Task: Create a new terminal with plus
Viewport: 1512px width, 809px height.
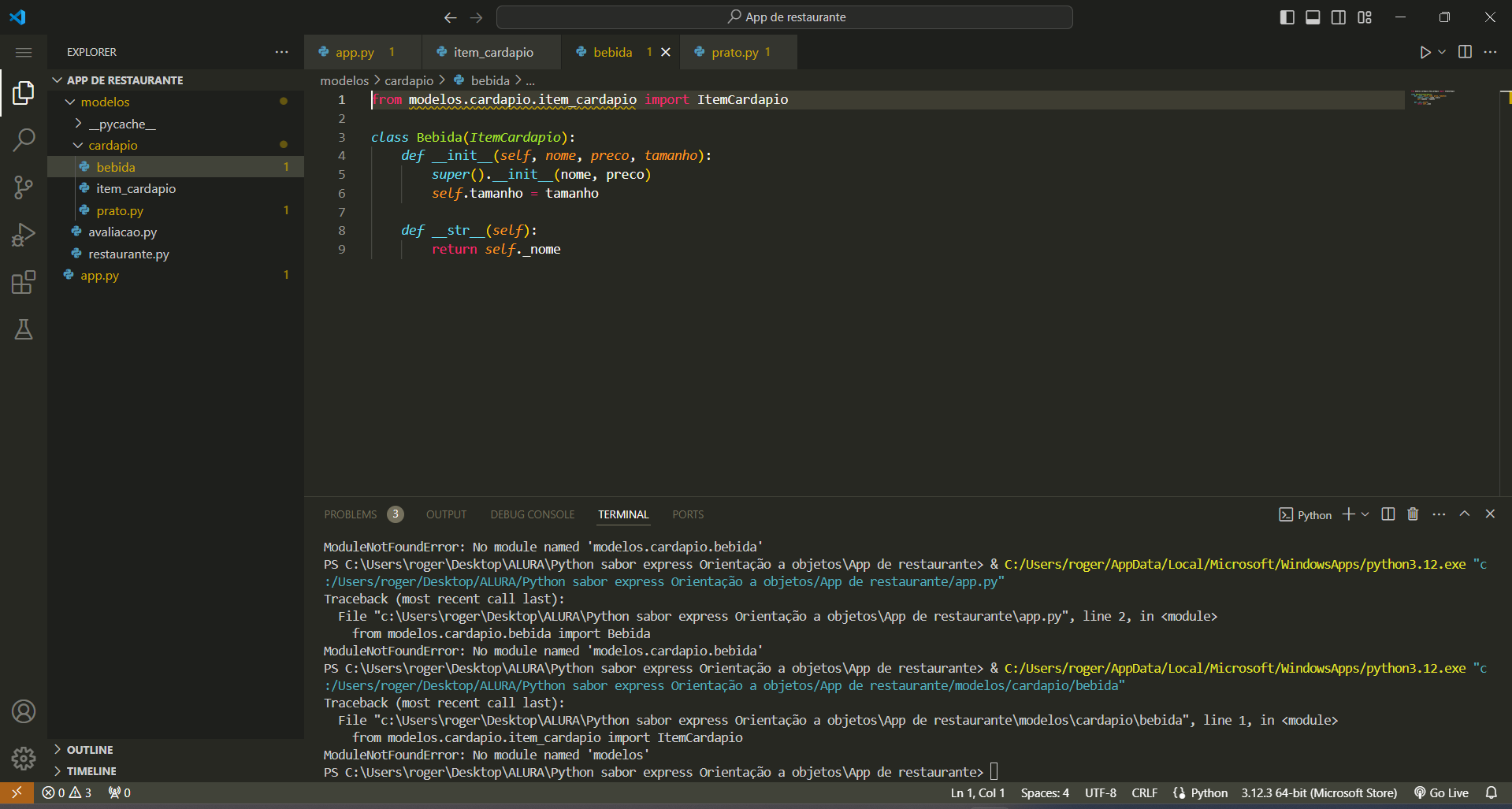Action: click(1349, 514)
